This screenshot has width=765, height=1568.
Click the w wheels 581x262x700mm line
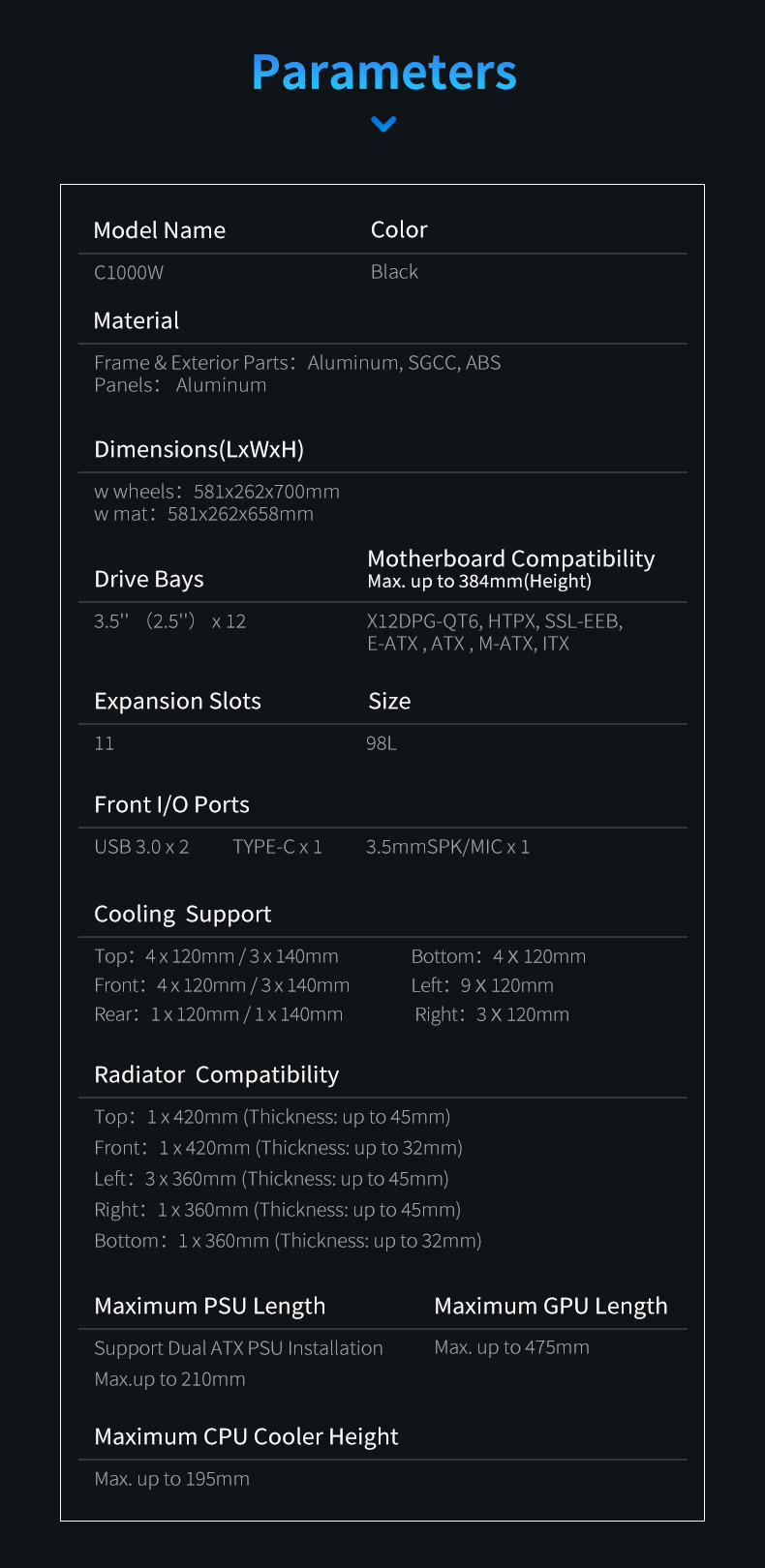(217, 492)
